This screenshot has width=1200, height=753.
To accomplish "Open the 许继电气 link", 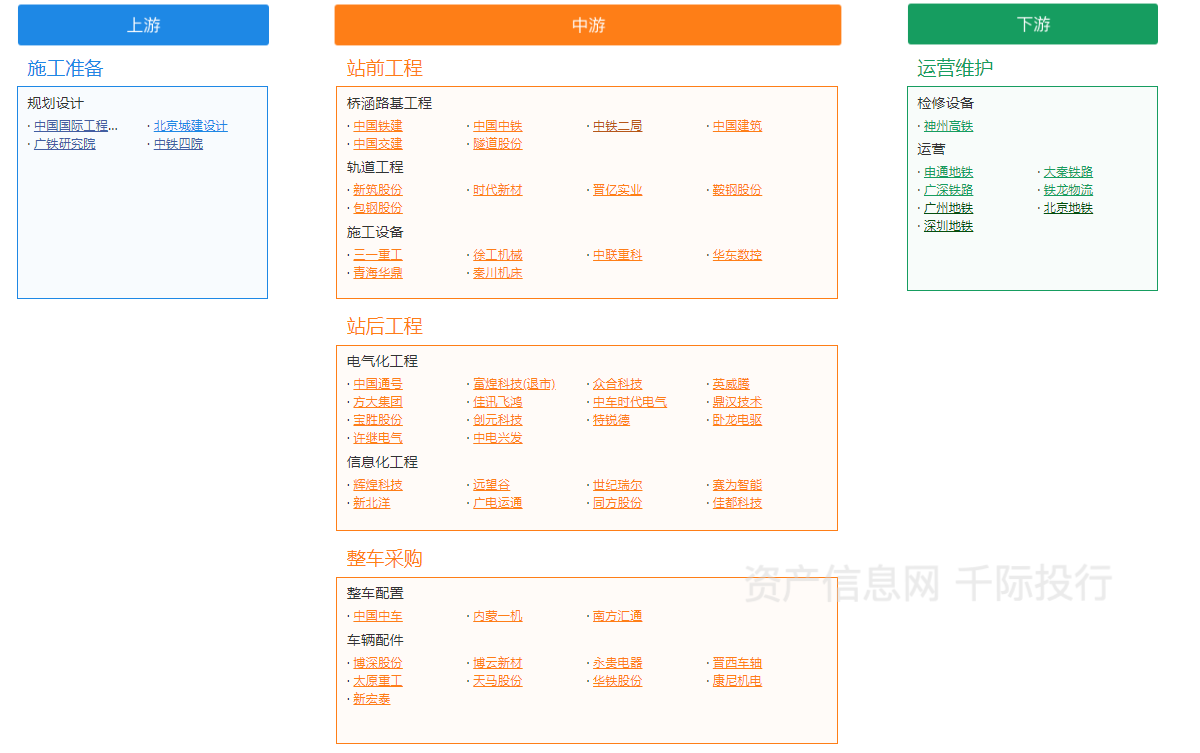I will tap(378, 438).
